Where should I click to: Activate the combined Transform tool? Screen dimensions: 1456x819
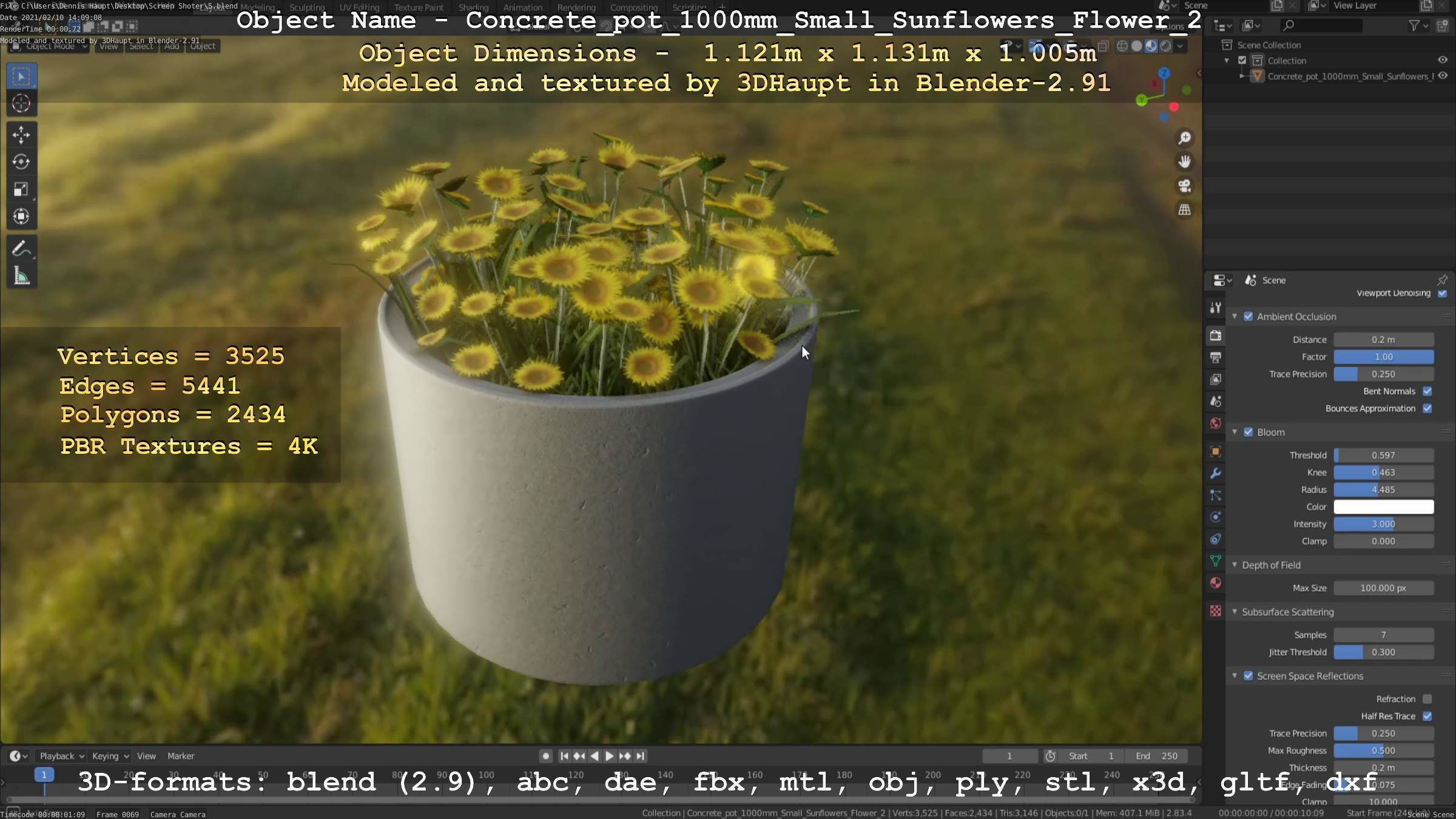tap(21, 217)
